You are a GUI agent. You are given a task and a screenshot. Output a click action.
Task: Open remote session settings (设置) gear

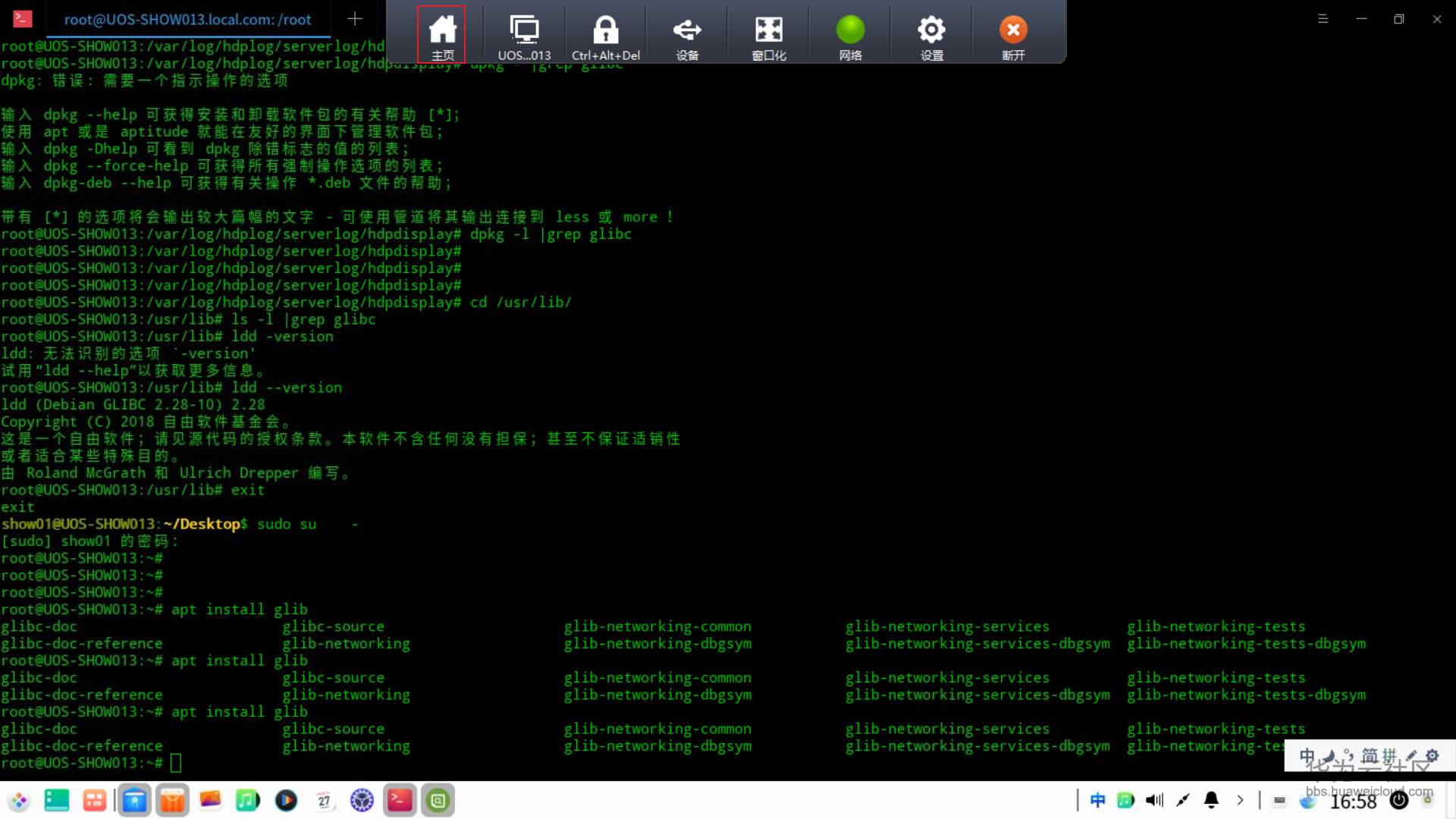point(931,34)
